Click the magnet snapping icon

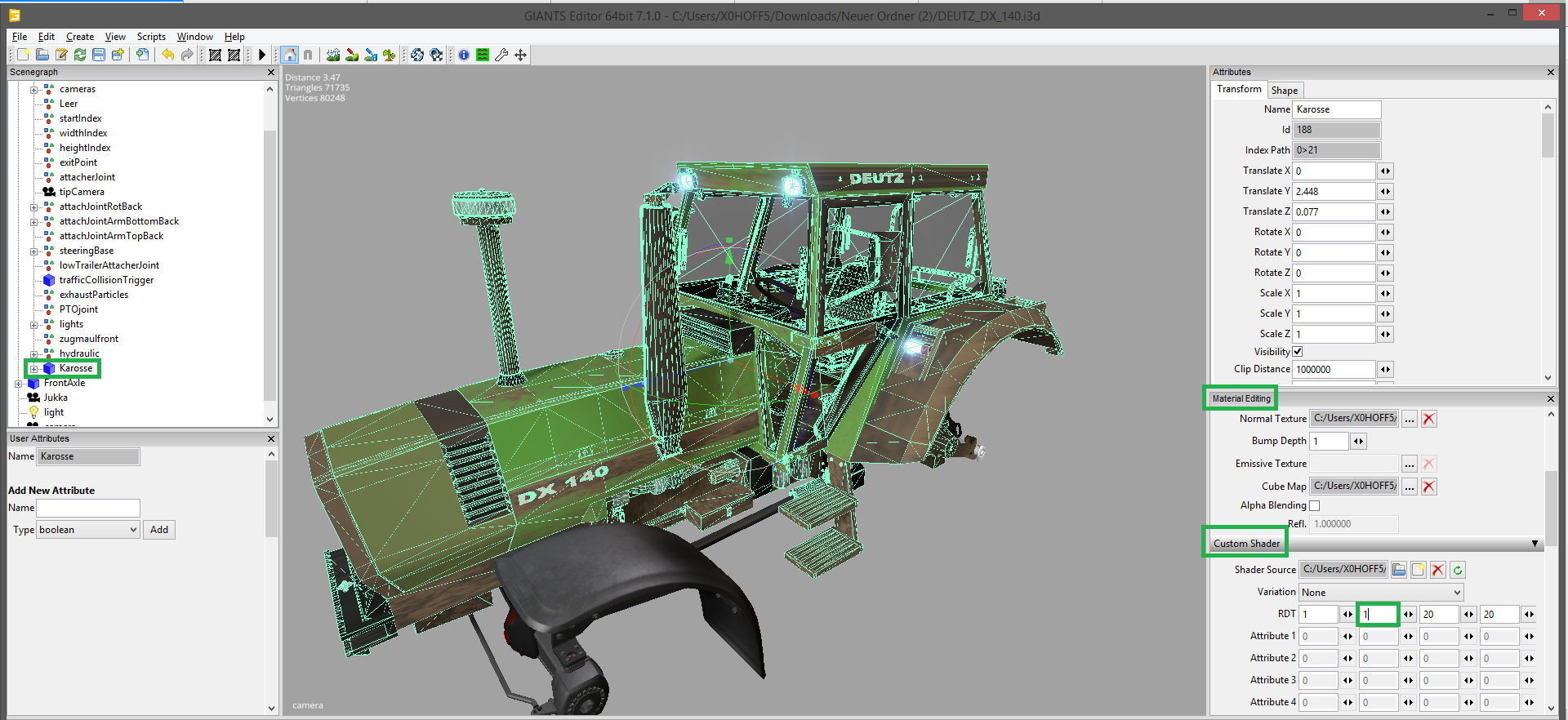click(x=308, y=55)
